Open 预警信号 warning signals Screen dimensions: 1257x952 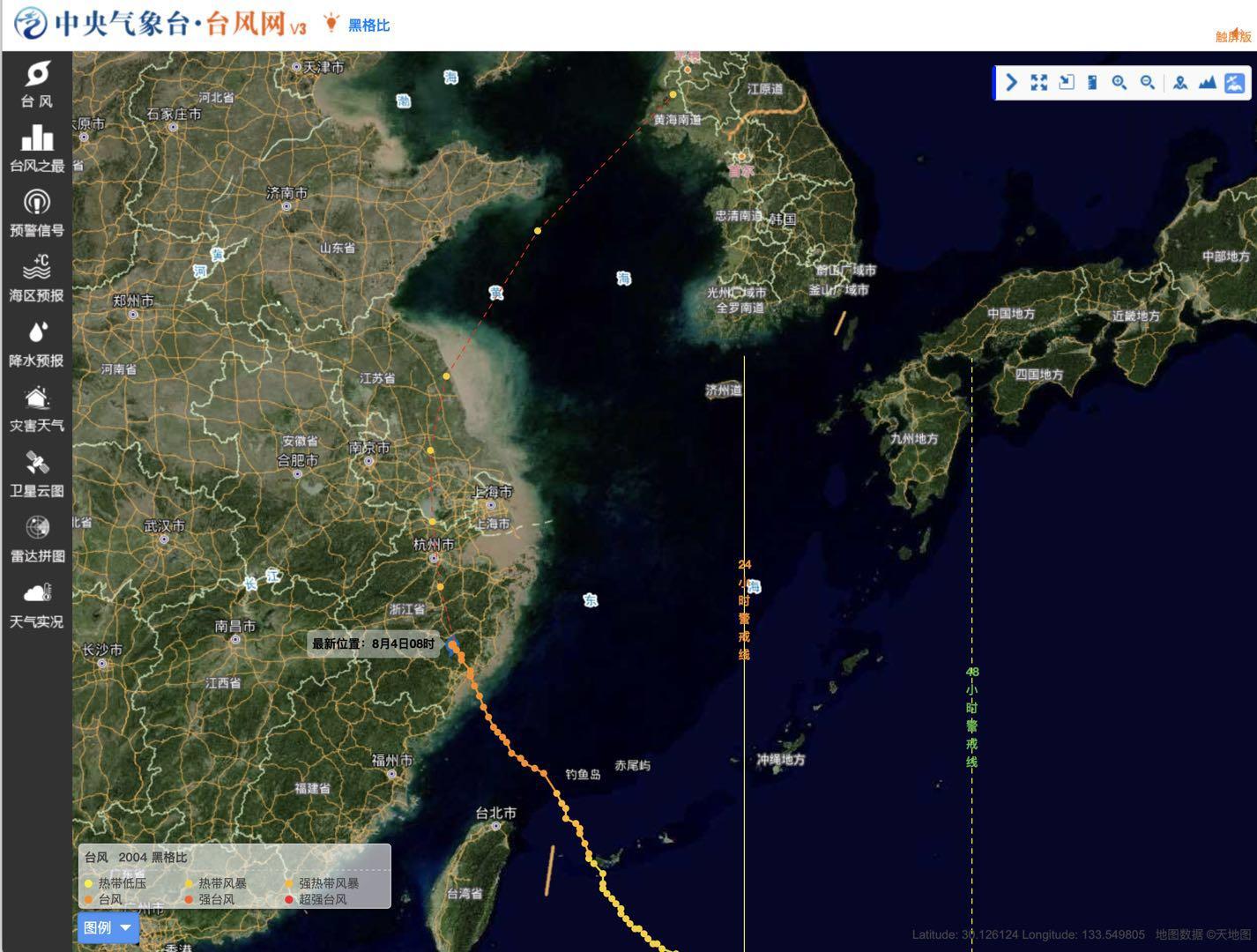[36, 213]
